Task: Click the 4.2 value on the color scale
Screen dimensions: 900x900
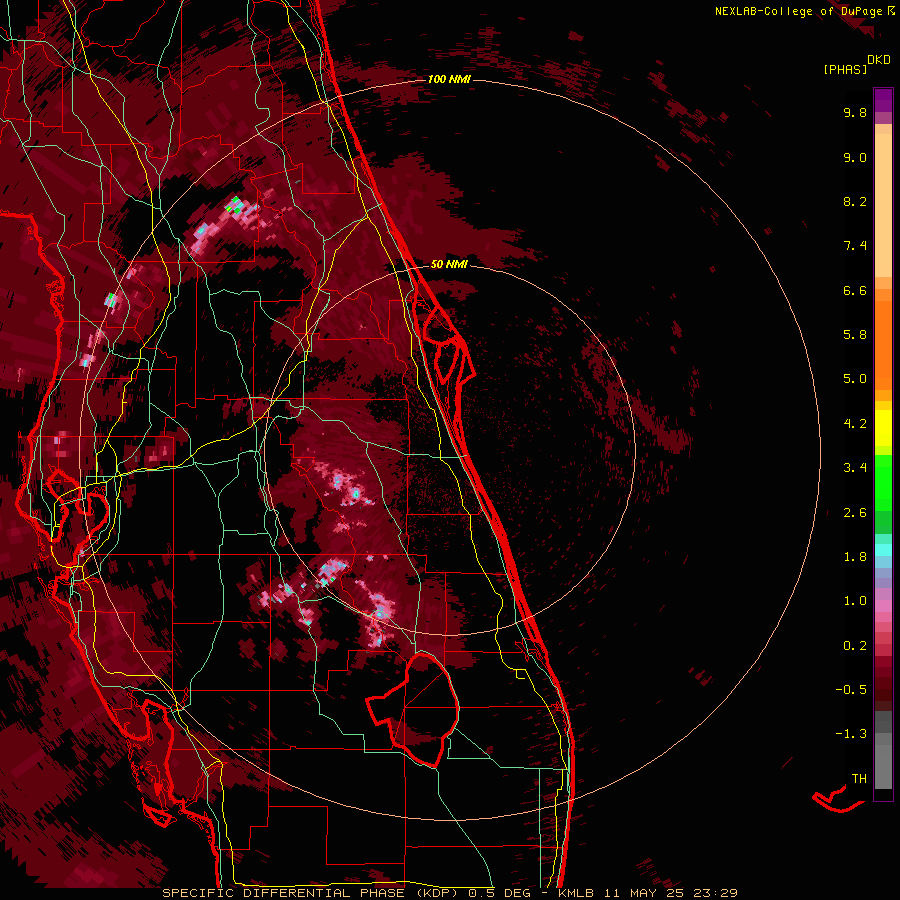Action: click(x=855, y=424)
